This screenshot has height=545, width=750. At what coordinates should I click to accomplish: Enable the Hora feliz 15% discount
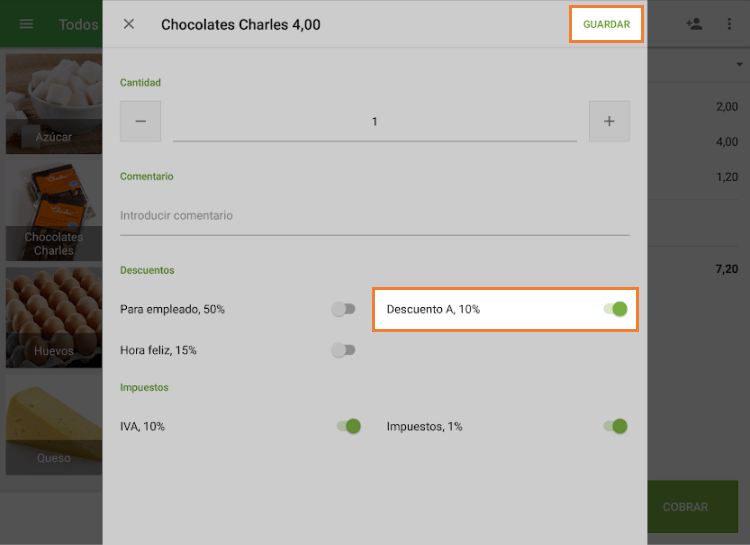click(x=343, y=350)
